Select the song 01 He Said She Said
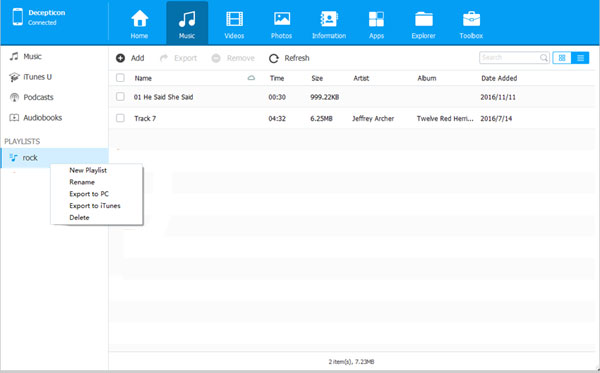Screen dimensions: 600x373 coord(163,97)
